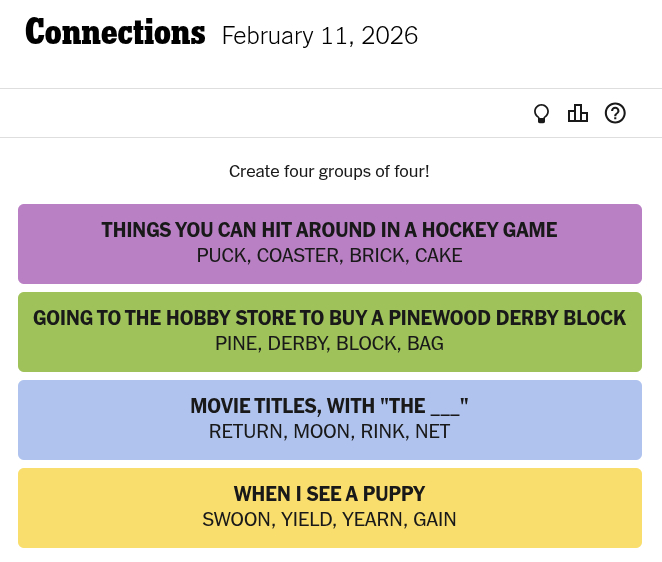Screen dimensions: 662x562
Task: Select the blue movie titles category heading
Action: click(x=329, y=406)
